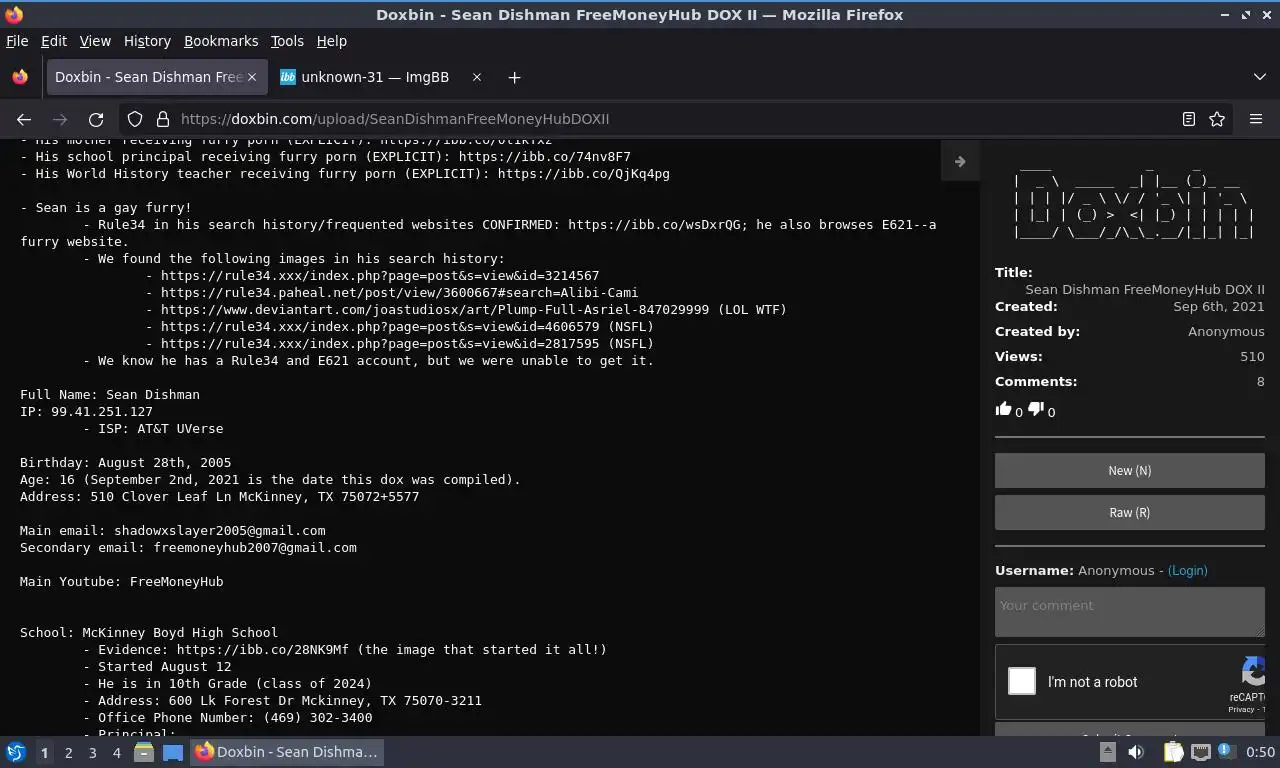Click the Raw (R) button
The image size is (1280, 768).
(1130, 512)
